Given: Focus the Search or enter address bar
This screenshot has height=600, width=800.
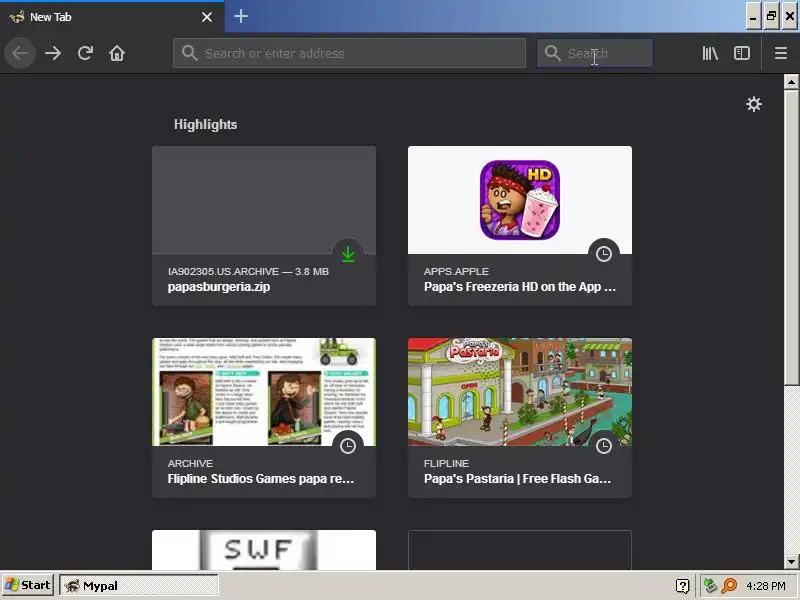Looking at the screenshot, I should (349, 53).
